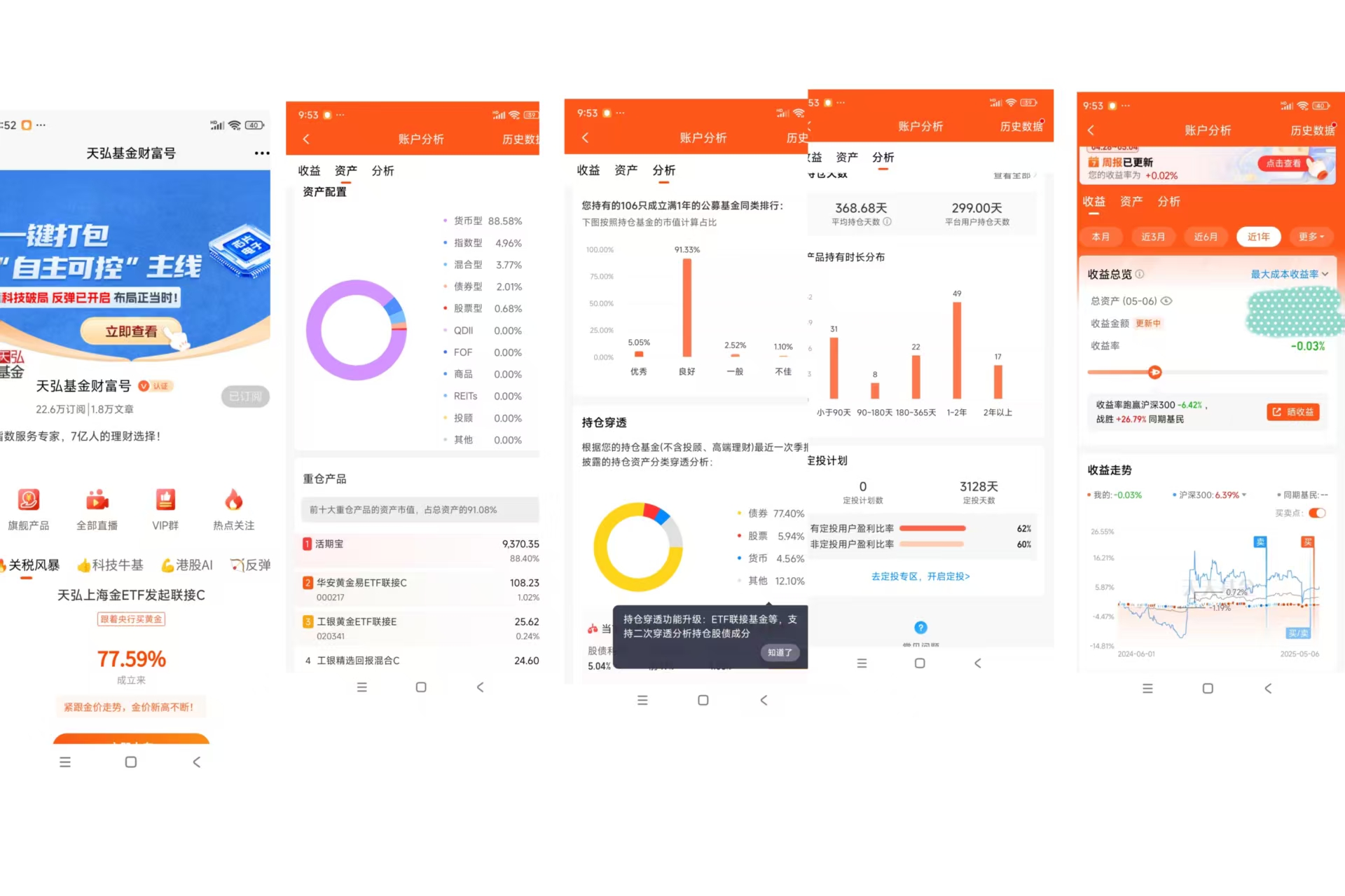Tap the info icon beside 平均持仓天数
The width and height of the screenshot is (1345, 896).
click(888, 222)
